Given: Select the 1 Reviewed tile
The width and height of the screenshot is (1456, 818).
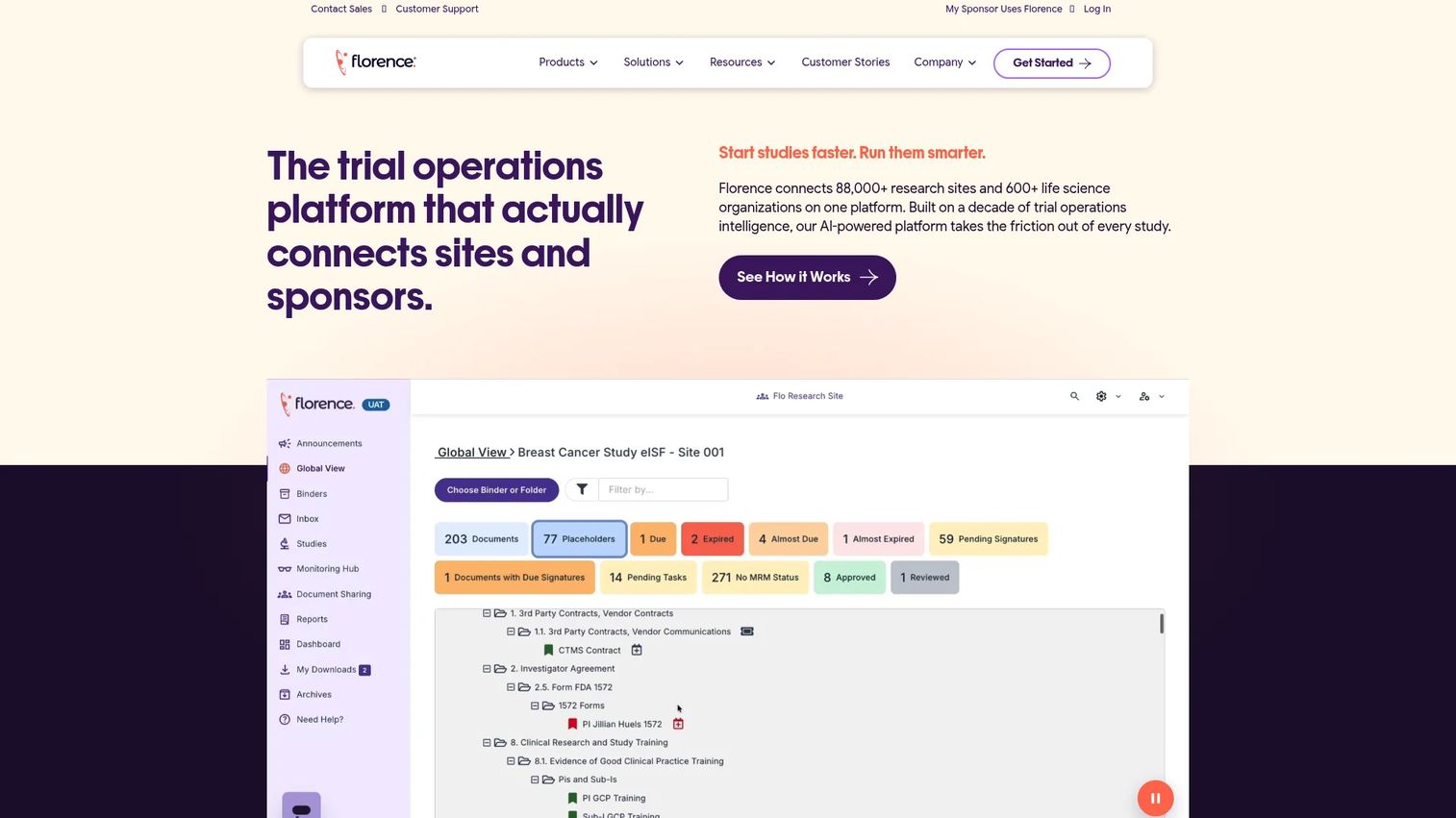Looking at the screenshot, I should point(925,578).
